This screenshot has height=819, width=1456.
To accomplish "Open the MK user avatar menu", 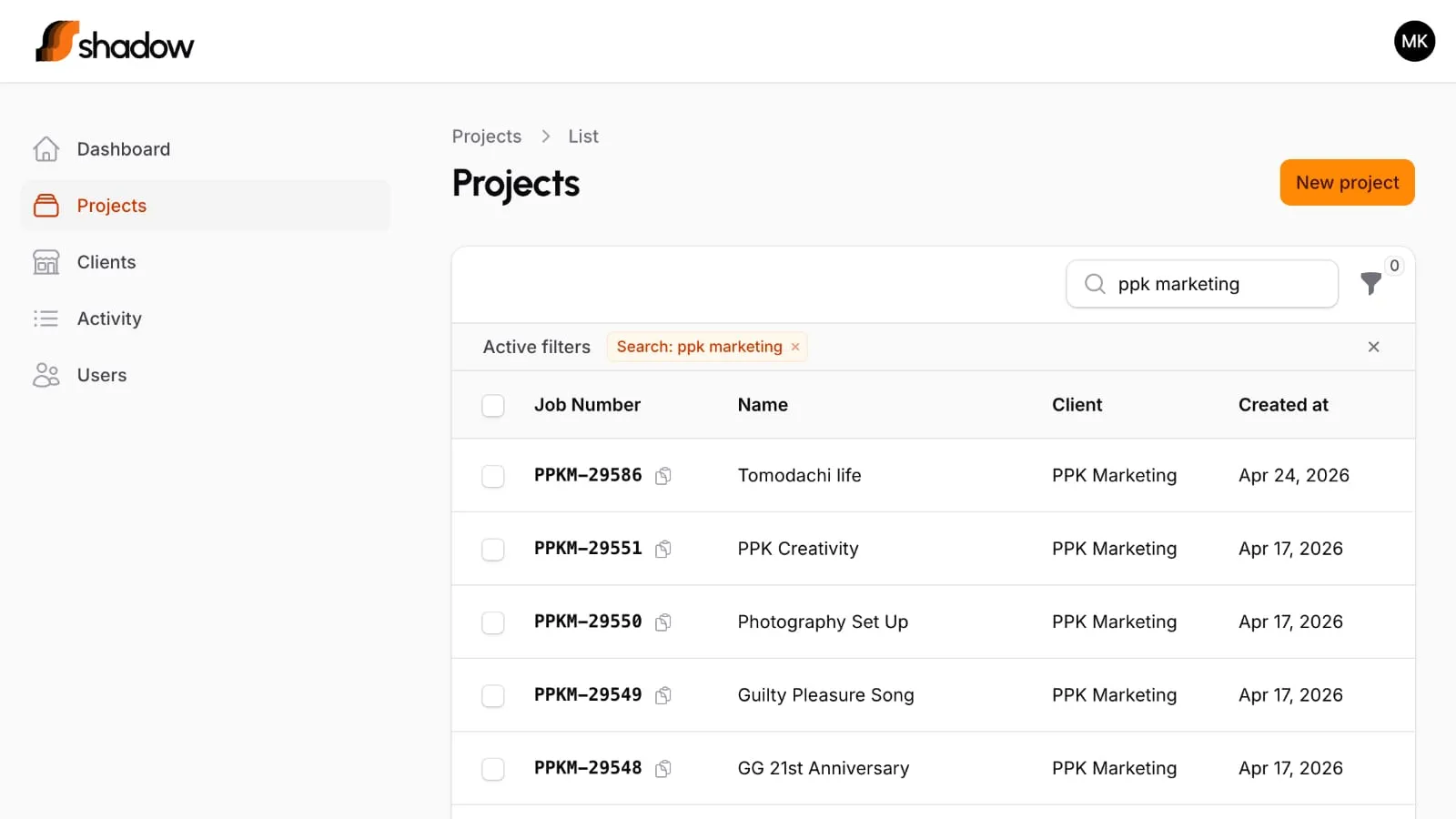I will [x=1414, y=41].
